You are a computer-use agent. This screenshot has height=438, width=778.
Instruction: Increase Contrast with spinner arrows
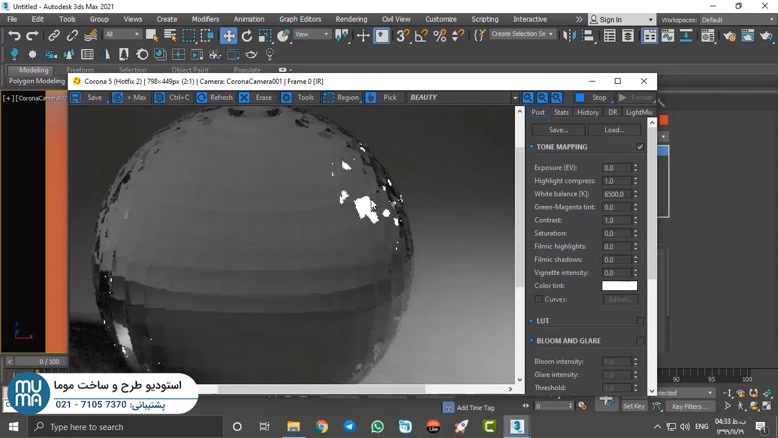pyautogui.click(x=635, y=220)
